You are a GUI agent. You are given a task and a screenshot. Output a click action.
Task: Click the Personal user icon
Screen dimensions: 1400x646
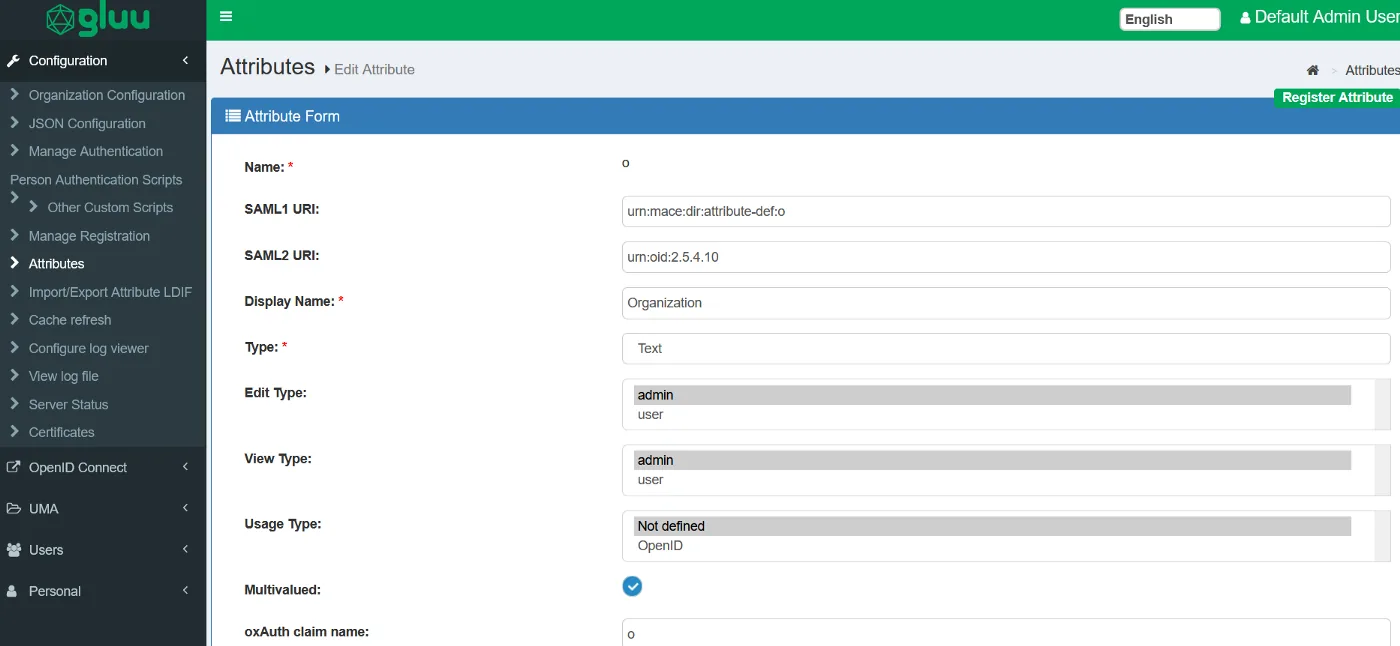point(12,591)
